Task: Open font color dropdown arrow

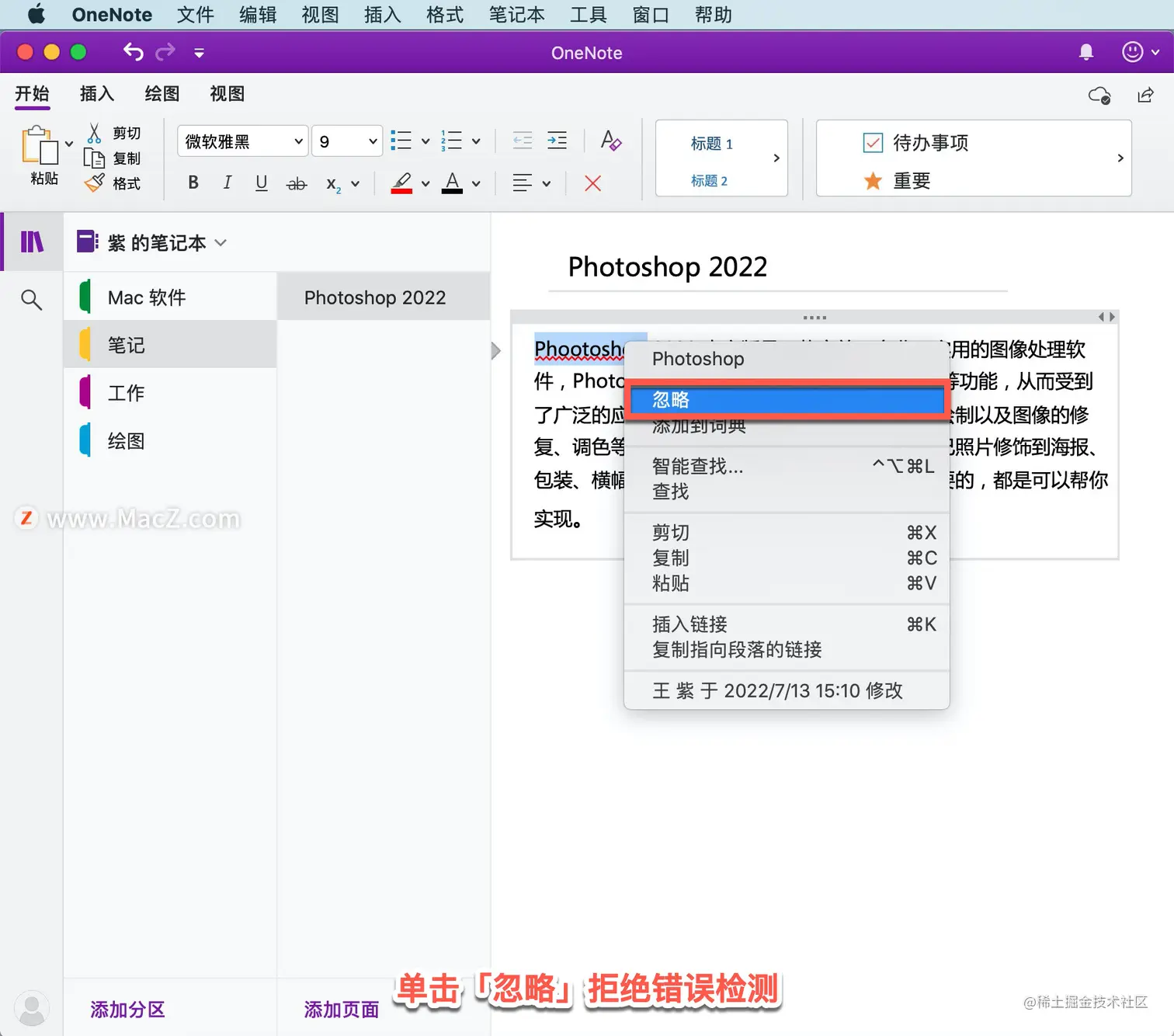Action: tap(476, 184)
